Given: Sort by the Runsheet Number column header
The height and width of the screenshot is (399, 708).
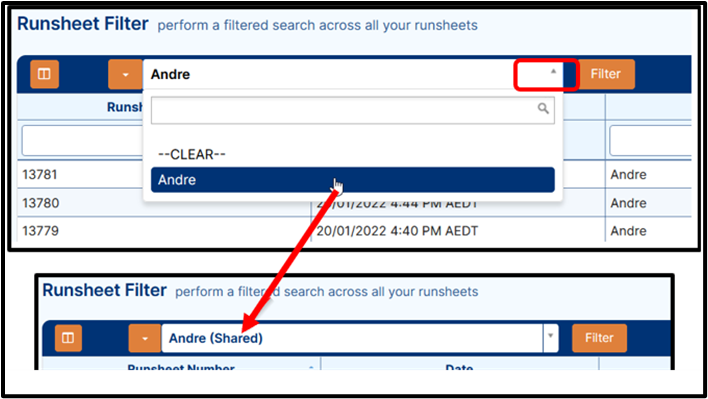Looking at the screenshot, I should 181,367.
